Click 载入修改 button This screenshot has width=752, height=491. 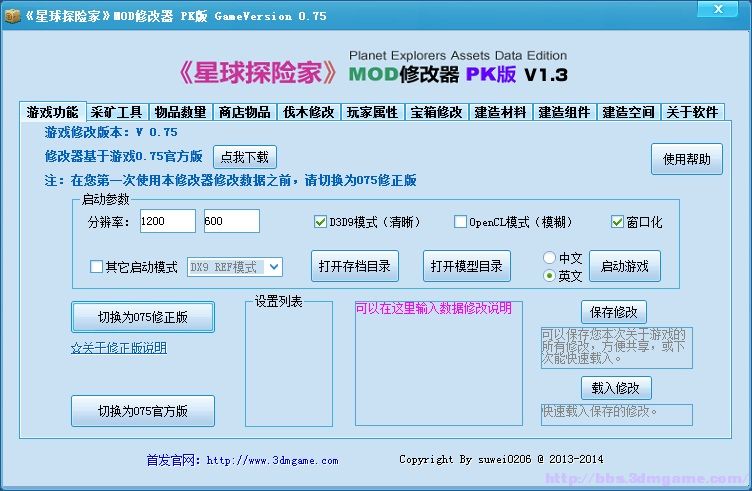(x=616, y=388)
